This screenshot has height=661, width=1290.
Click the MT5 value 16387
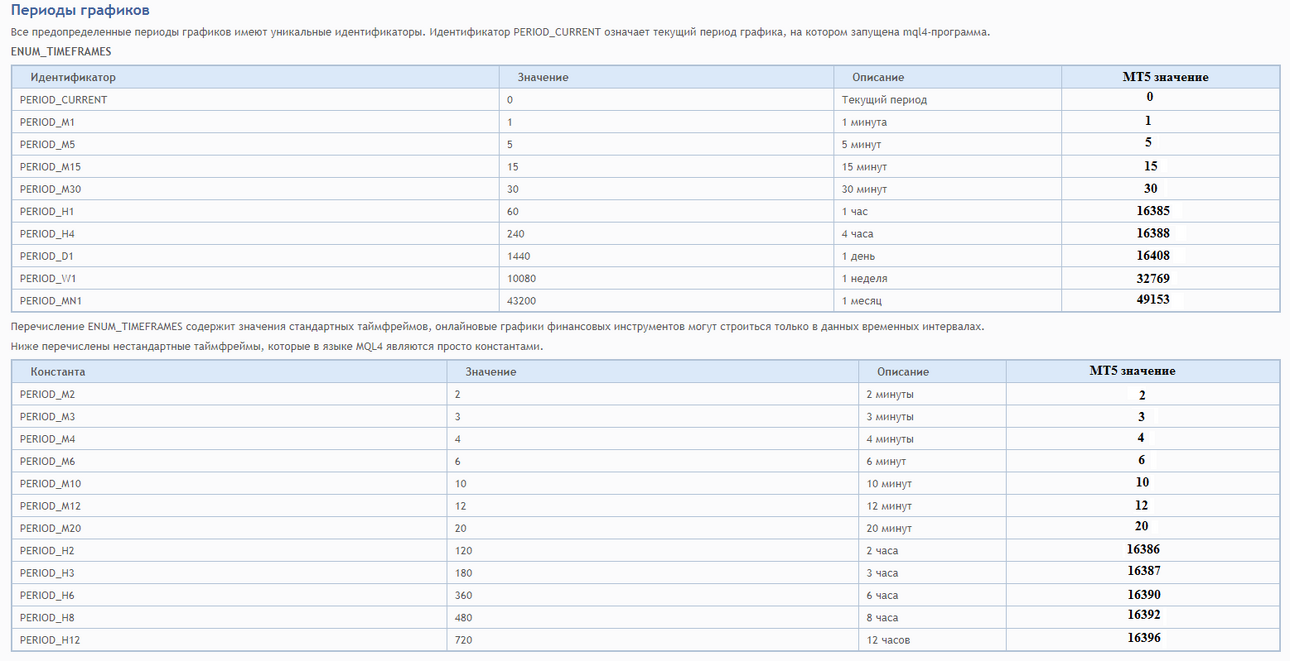pyautogui.click(x=1143, y=571)
